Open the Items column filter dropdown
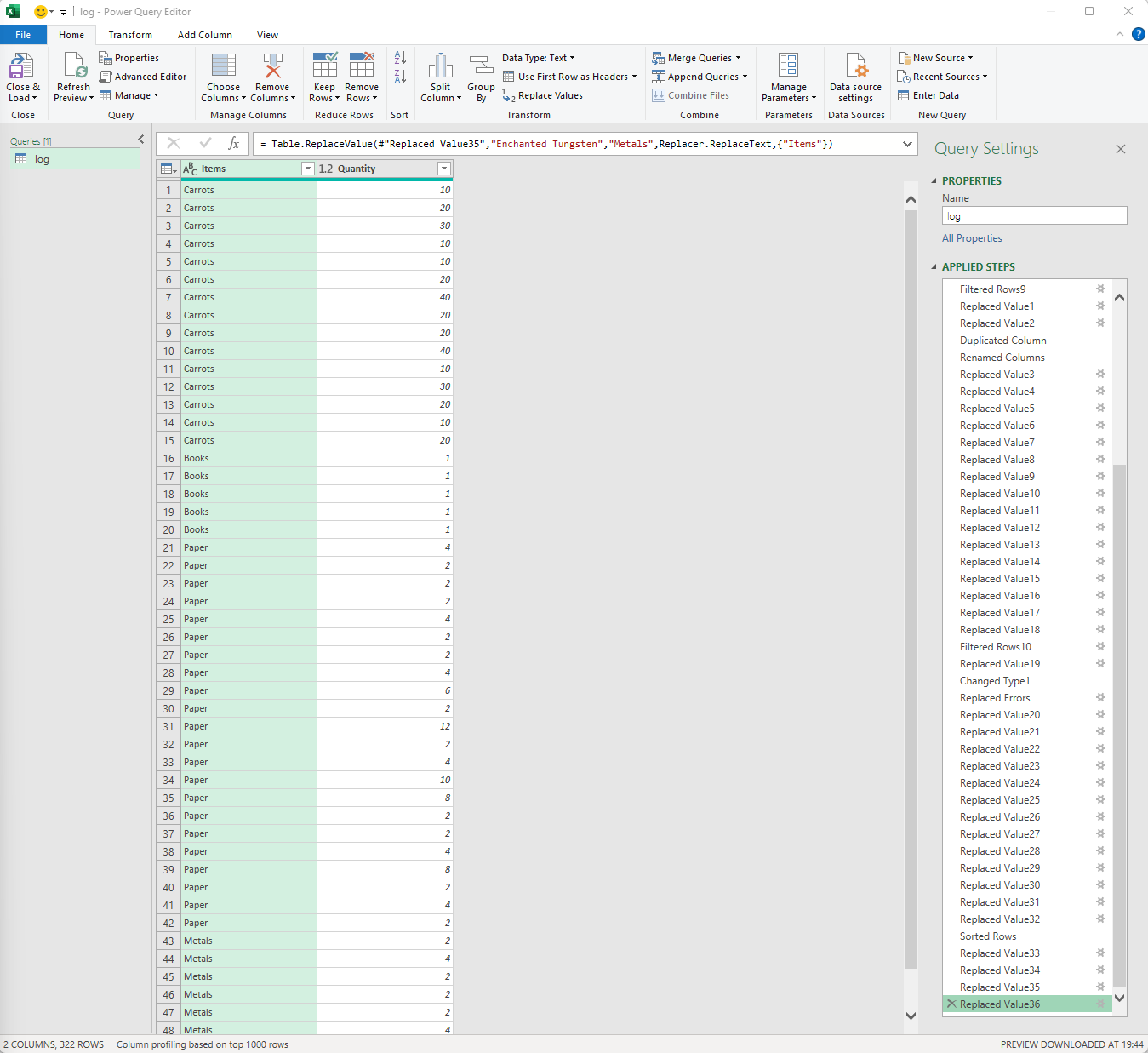This screenshot has height=1053, width=1148. point(307,169)
